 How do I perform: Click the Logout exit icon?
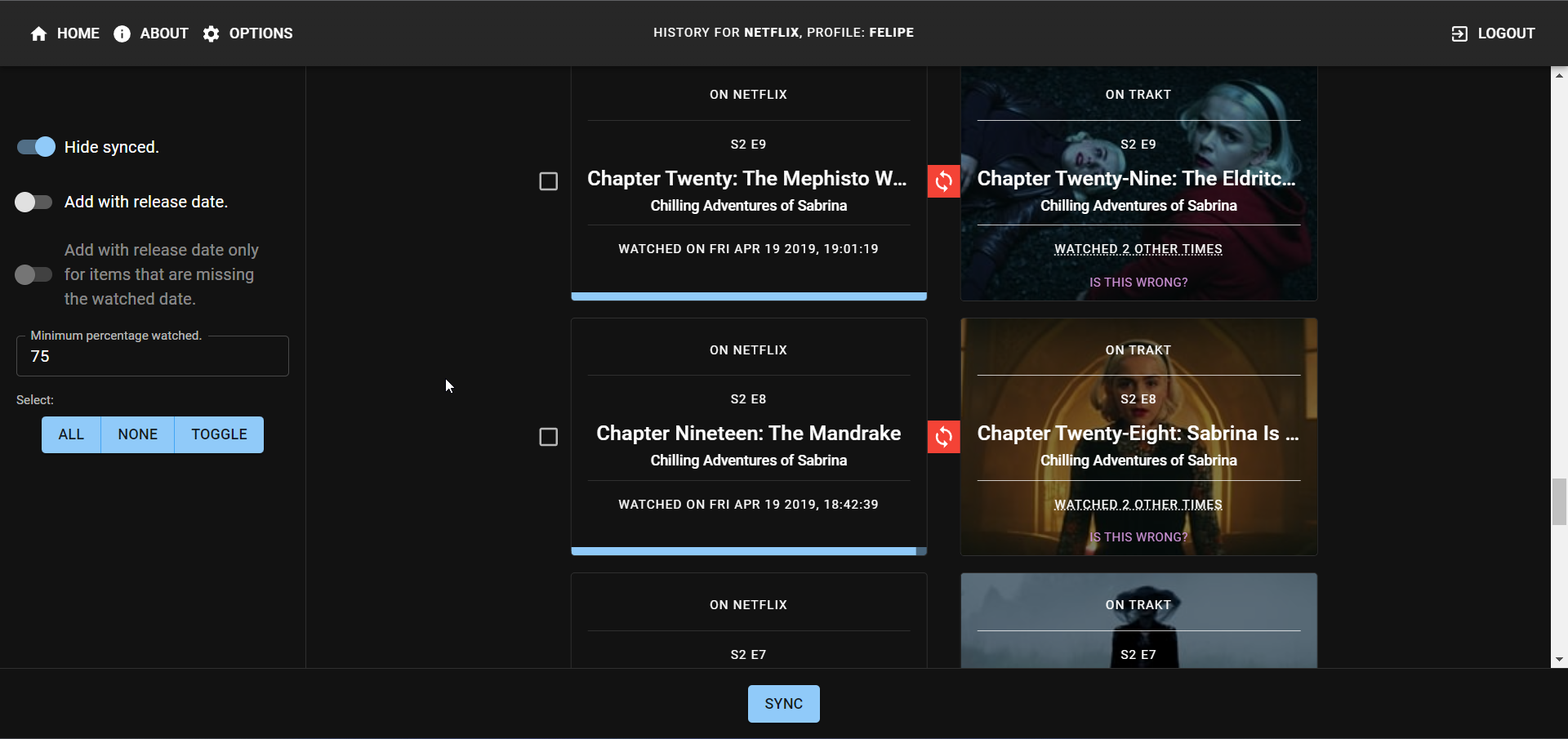pos(1459,33)
